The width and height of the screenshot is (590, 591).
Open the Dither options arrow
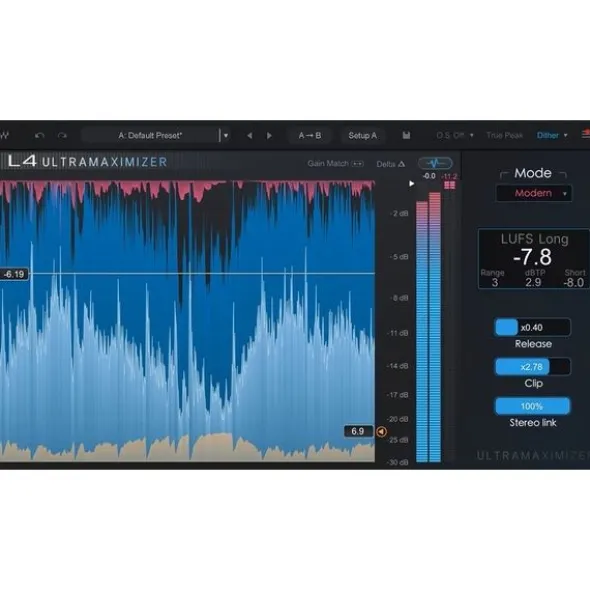(x=565, y=135)
